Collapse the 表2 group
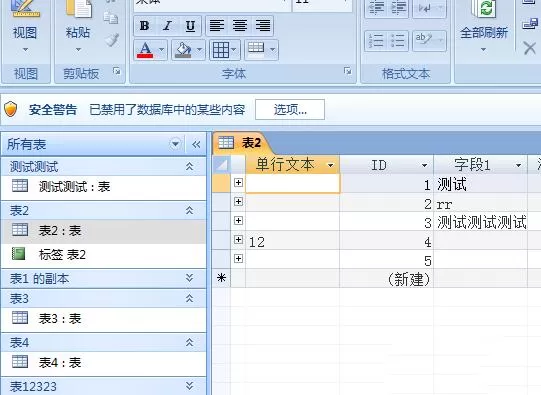 point(189,210)
